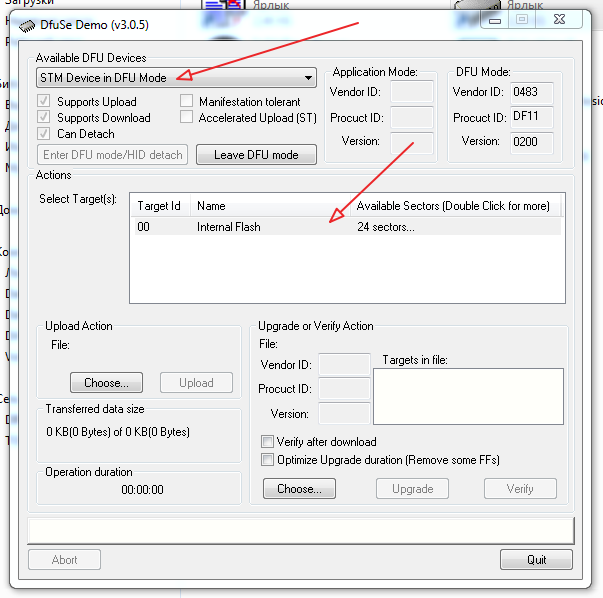Click file Vendor ID field in Upgrade group

pos(344,364)
